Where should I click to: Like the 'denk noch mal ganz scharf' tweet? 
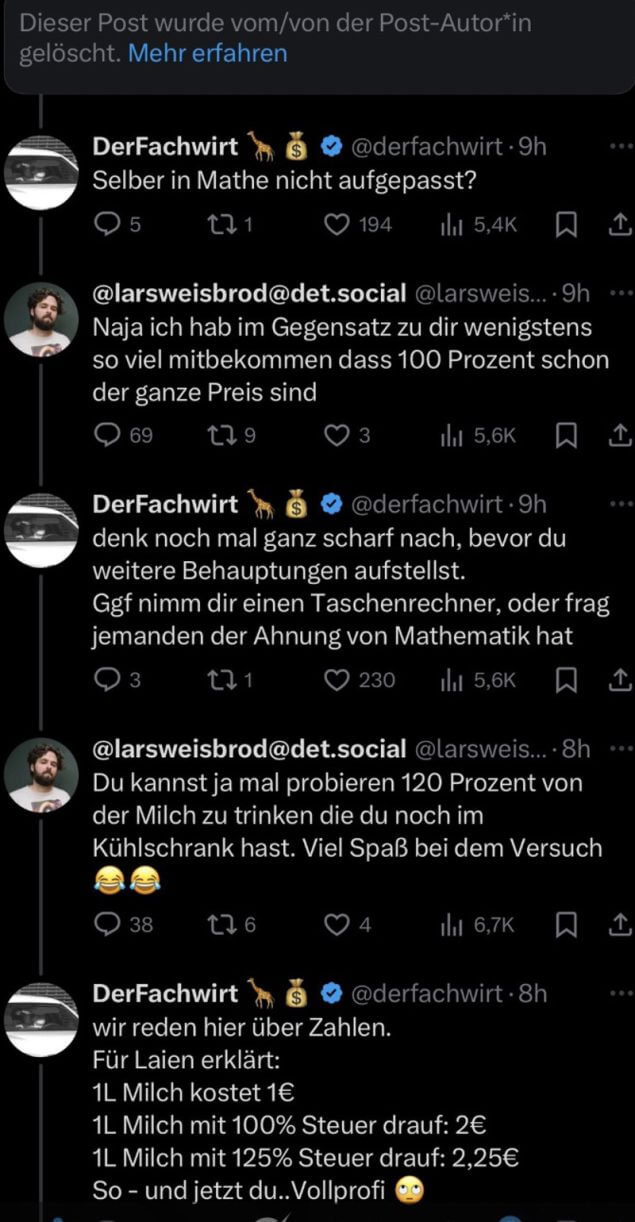[338, 680]
